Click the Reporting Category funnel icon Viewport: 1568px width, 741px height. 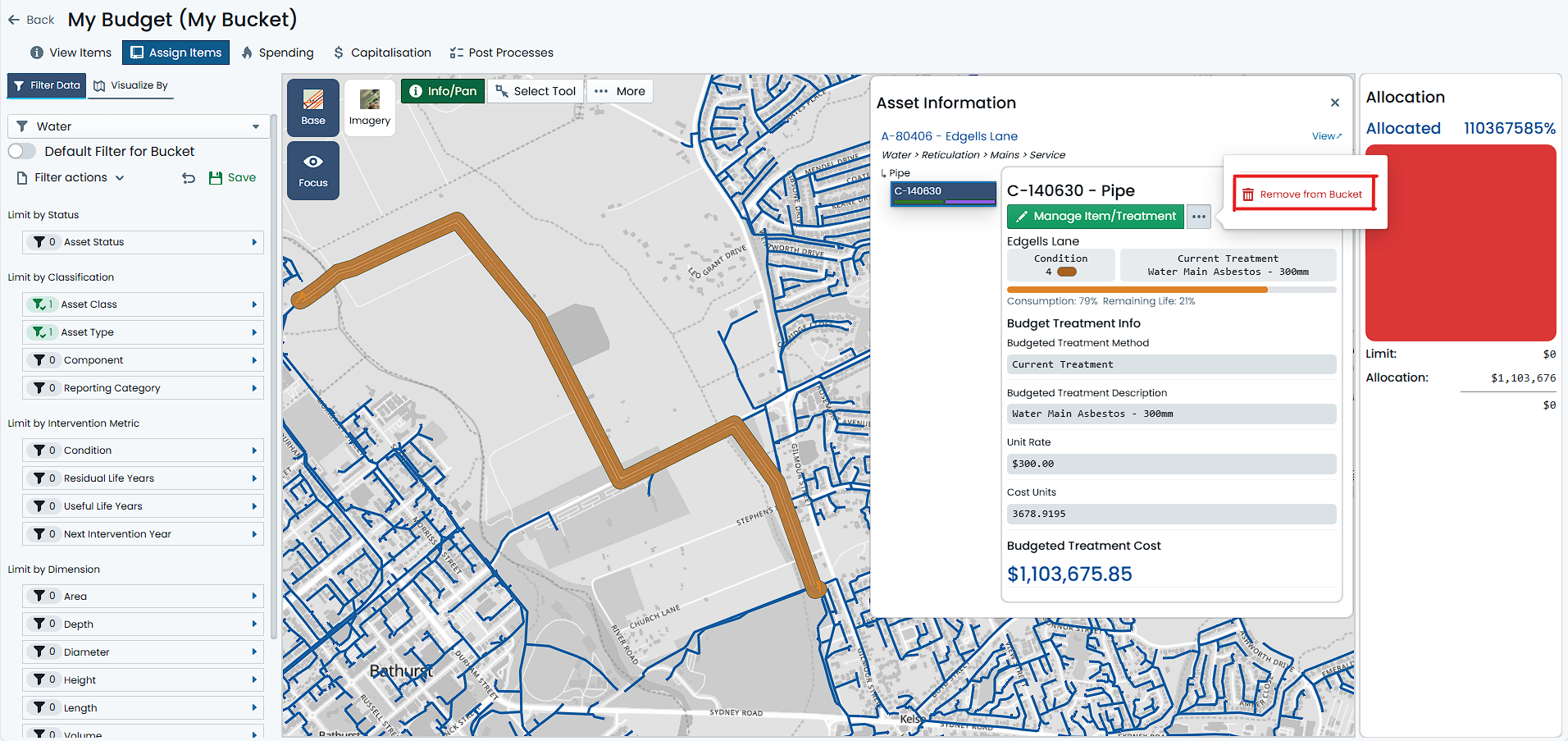pos(39,388)
